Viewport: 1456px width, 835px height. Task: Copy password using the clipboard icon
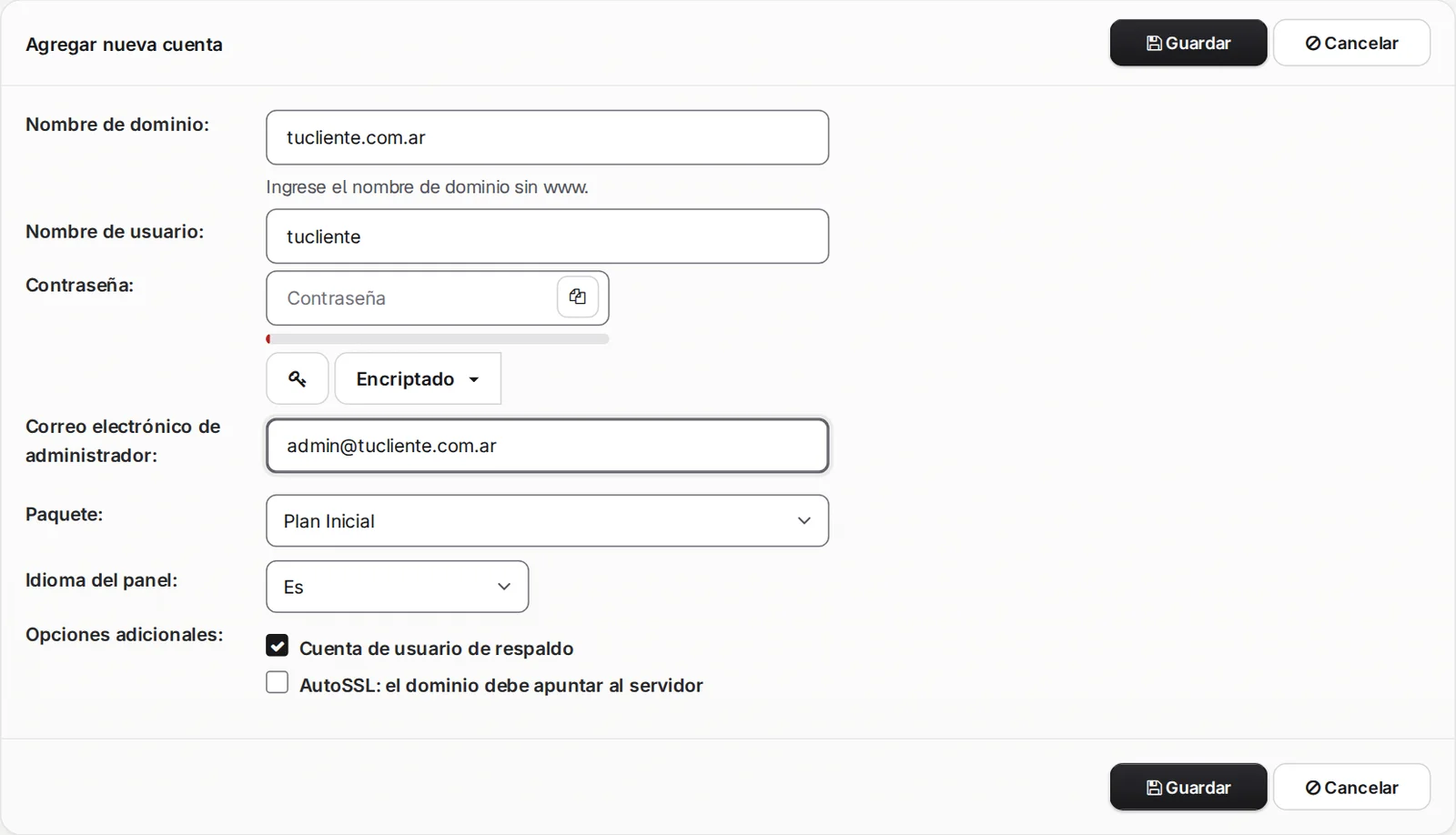point(578,297)
